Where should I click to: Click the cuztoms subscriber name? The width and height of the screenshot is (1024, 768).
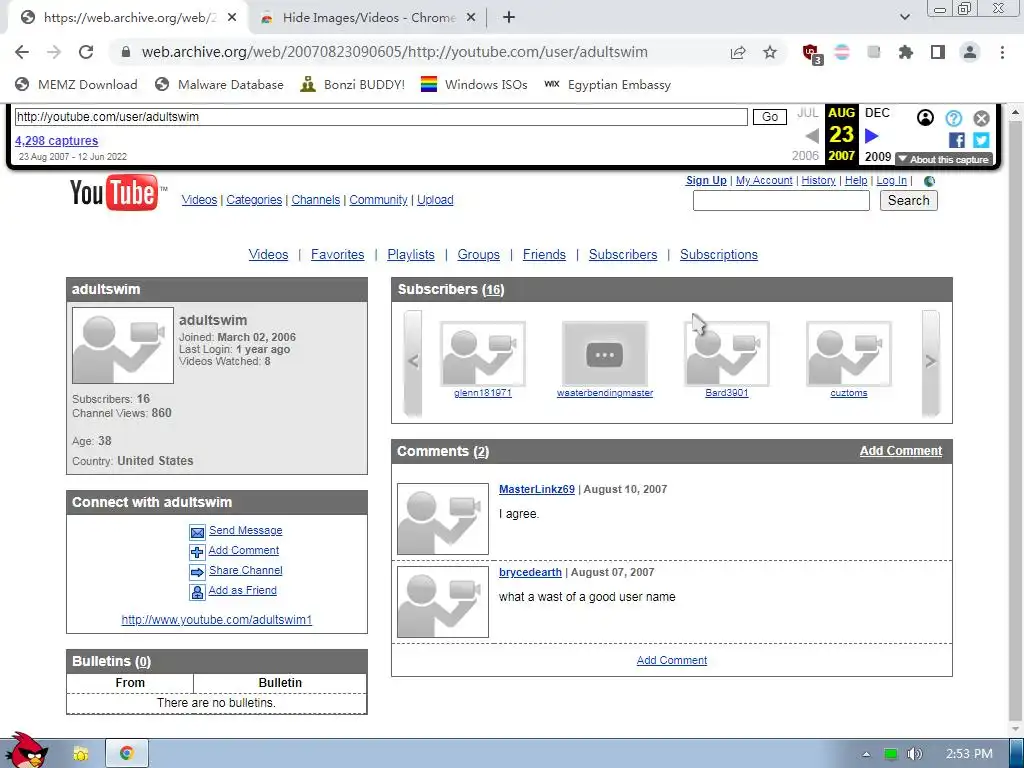click(849, 393)
